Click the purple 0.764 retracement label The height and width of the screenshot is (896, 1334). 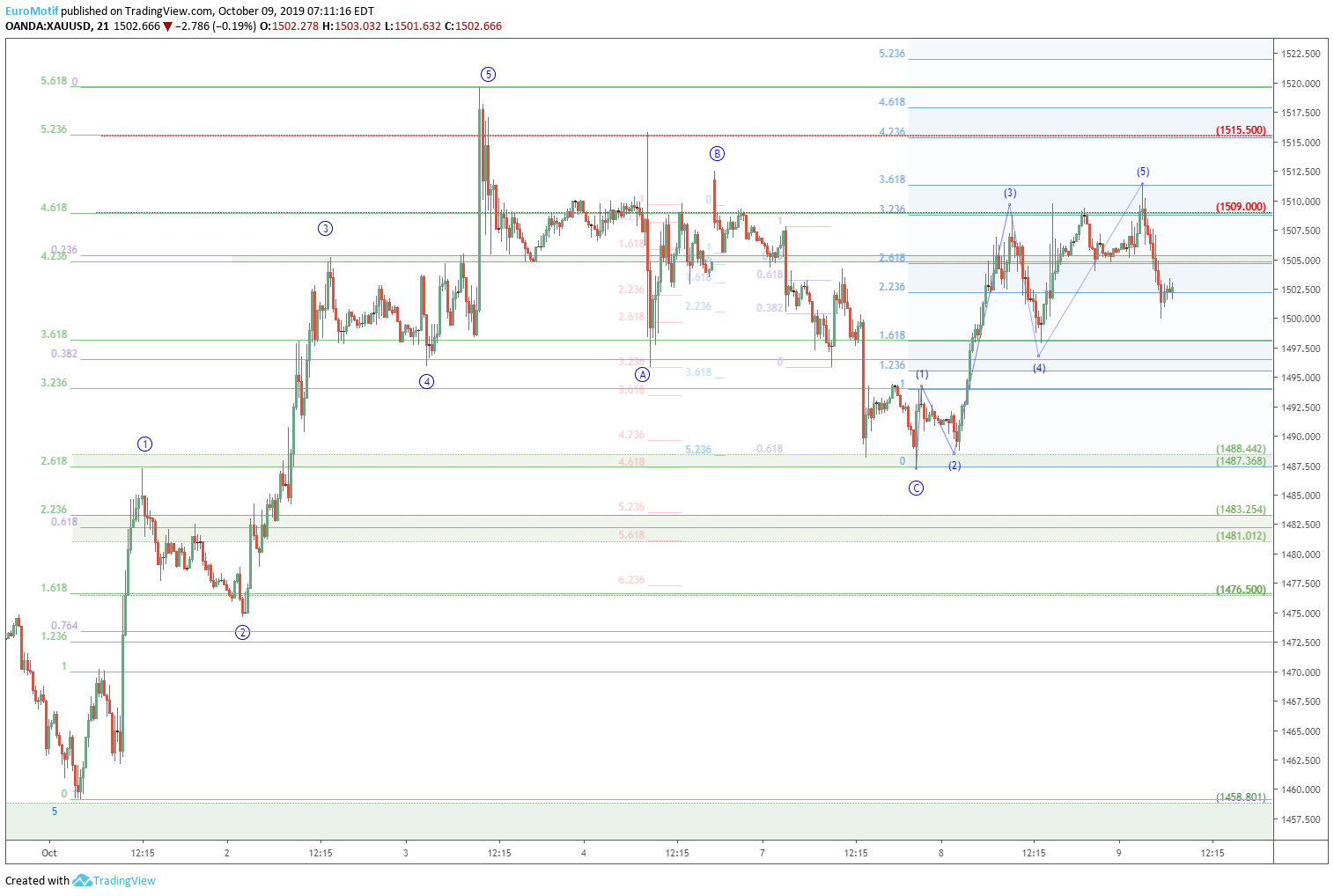[64, 626]
